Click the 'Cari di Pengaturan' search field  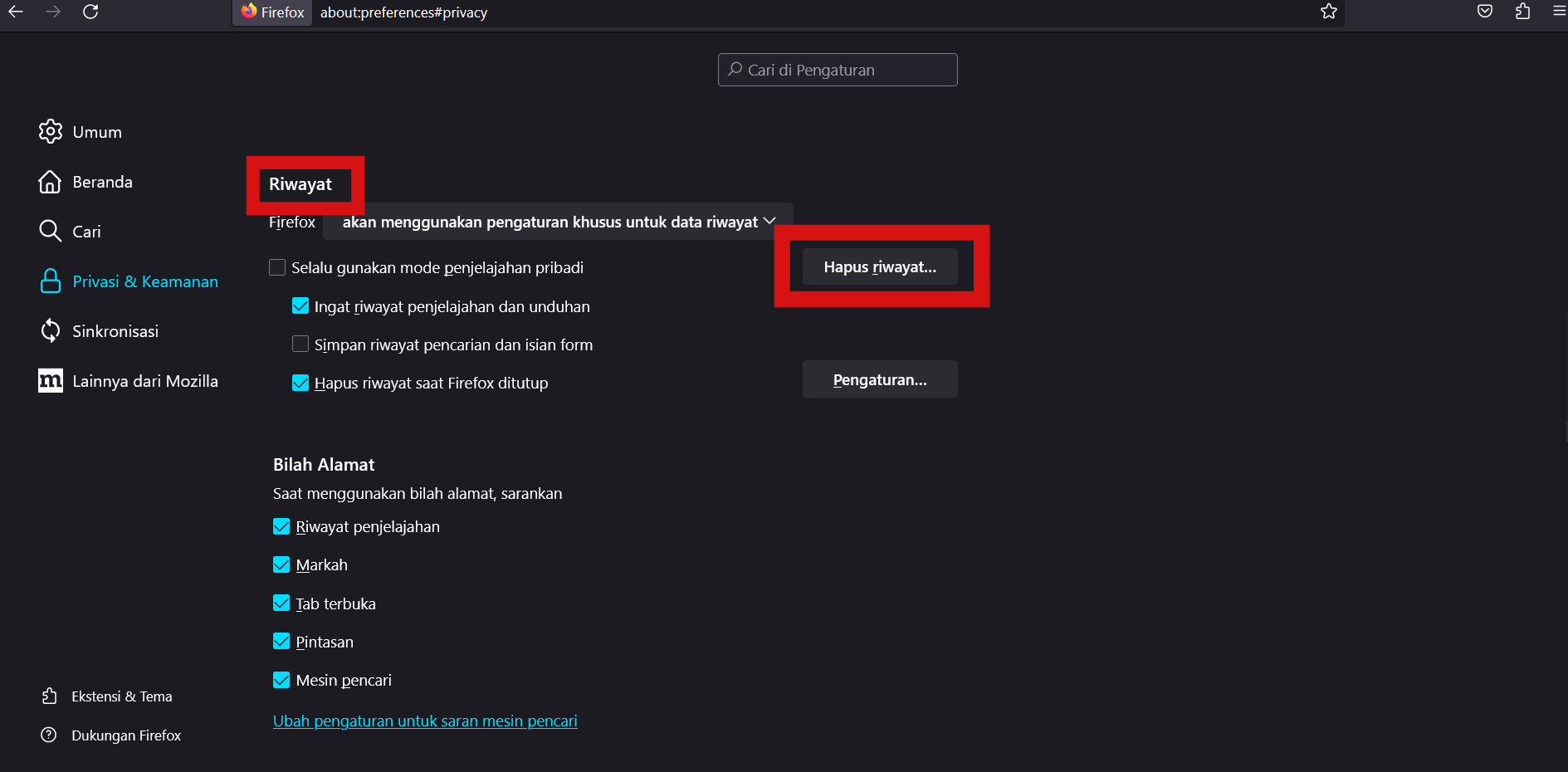[x=837, y=70]
